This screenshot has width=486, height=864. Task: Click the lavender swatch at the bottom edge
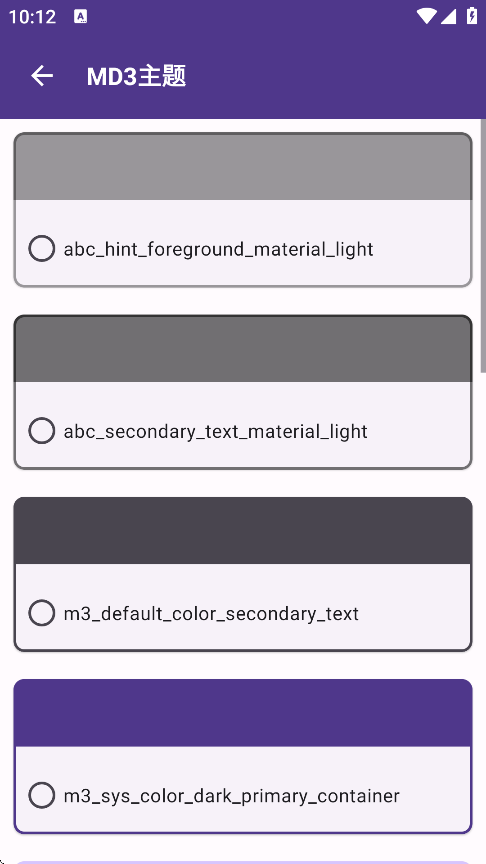(243, 862)
